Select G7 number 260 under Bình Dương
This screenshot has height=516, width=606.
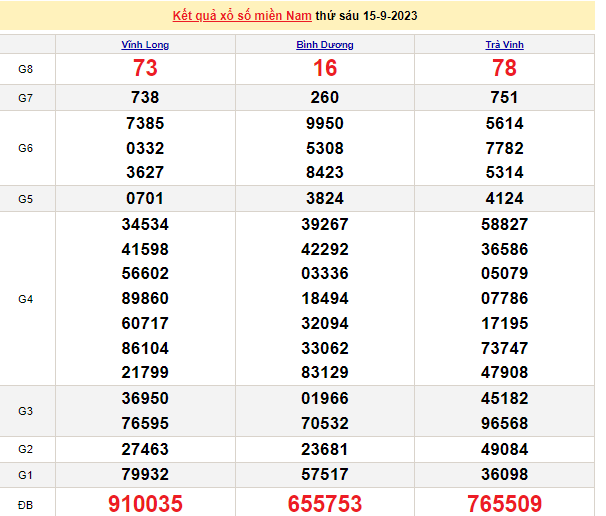tap(325, 98)
